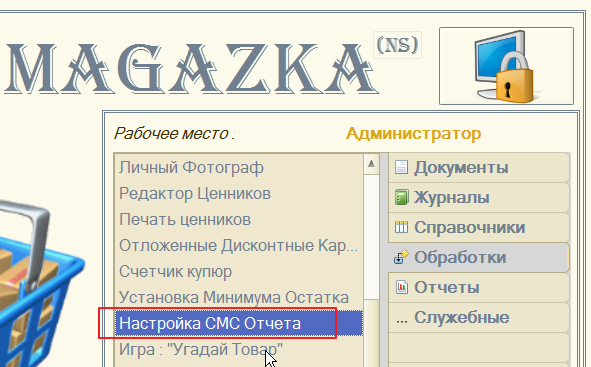Screen dimensions: 591x367
Task: Select Игра : "Угадай Товар" entry
Action: [x=239, y=349]
